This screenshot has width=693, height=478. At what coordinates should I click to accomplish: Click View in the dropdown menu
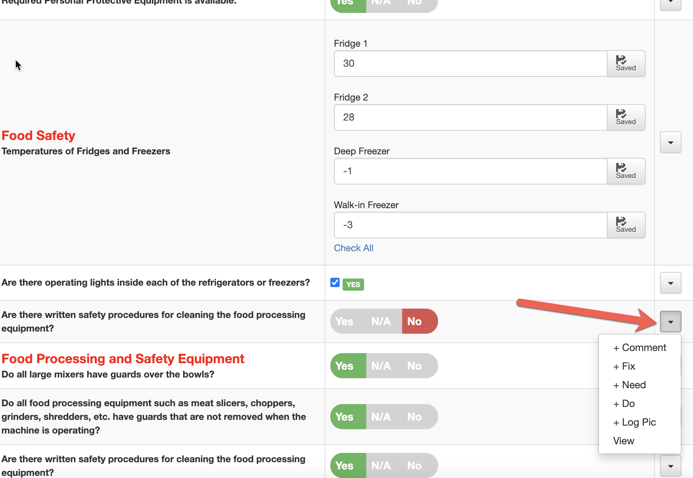click(x=623, y=441)
